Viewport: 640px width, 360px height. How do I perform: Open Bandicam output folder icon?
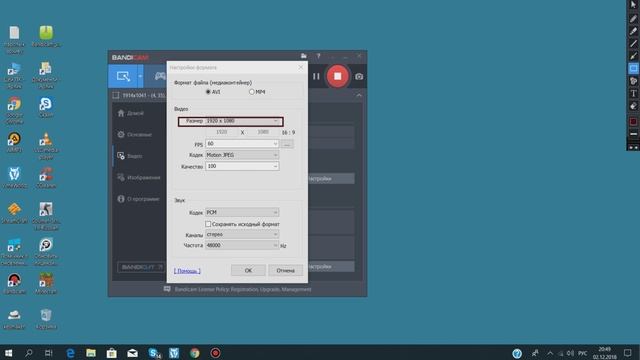pos(304,56)
